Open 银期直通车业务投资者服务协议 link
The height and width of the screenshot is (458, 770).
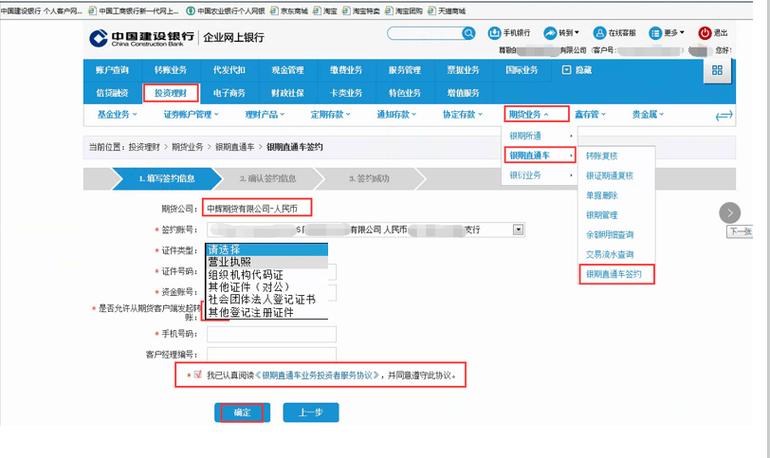pos(317,375)
